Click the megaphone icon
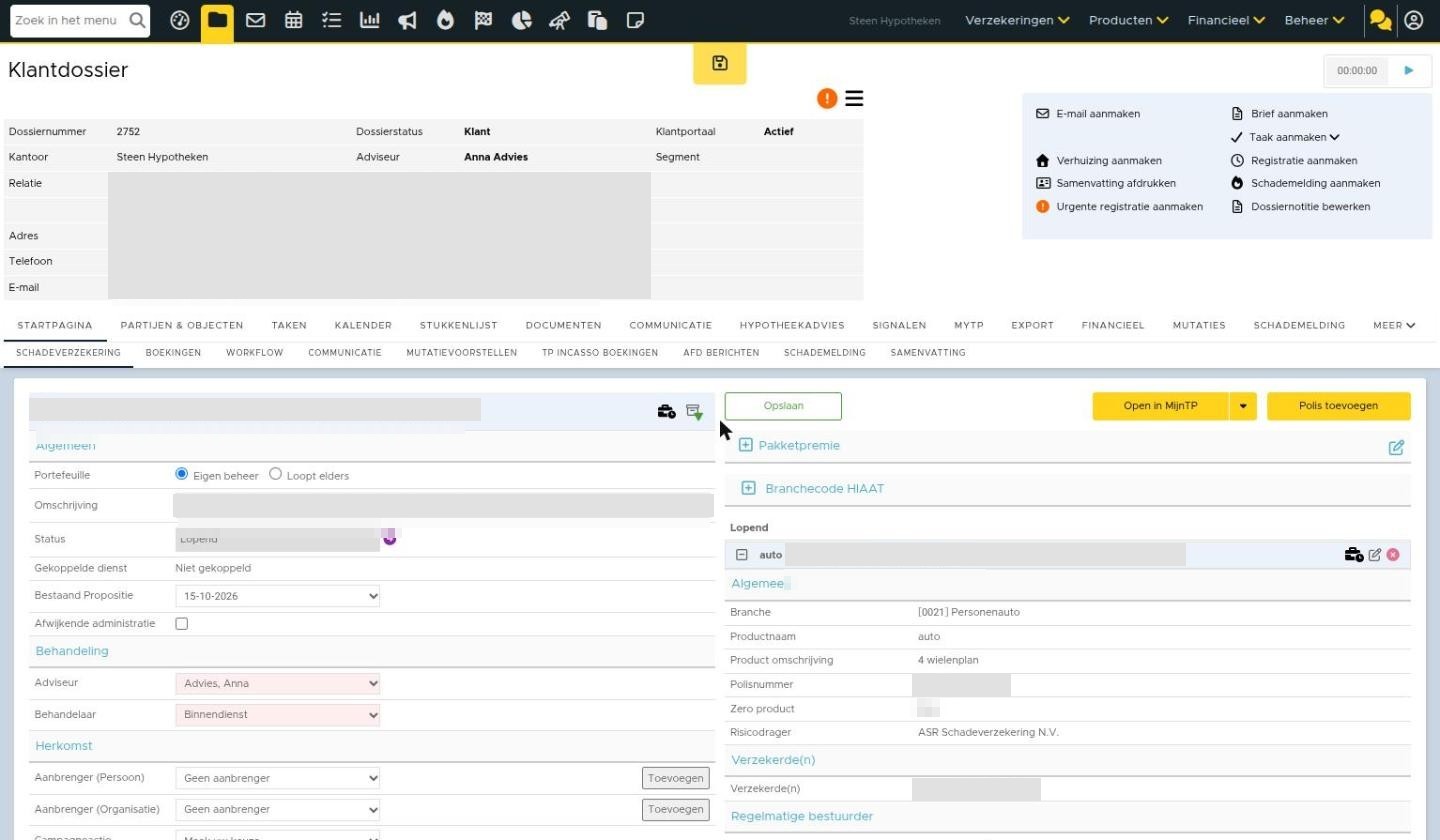The height and width of the screenshot is (840, 1440). click(408, 20)
